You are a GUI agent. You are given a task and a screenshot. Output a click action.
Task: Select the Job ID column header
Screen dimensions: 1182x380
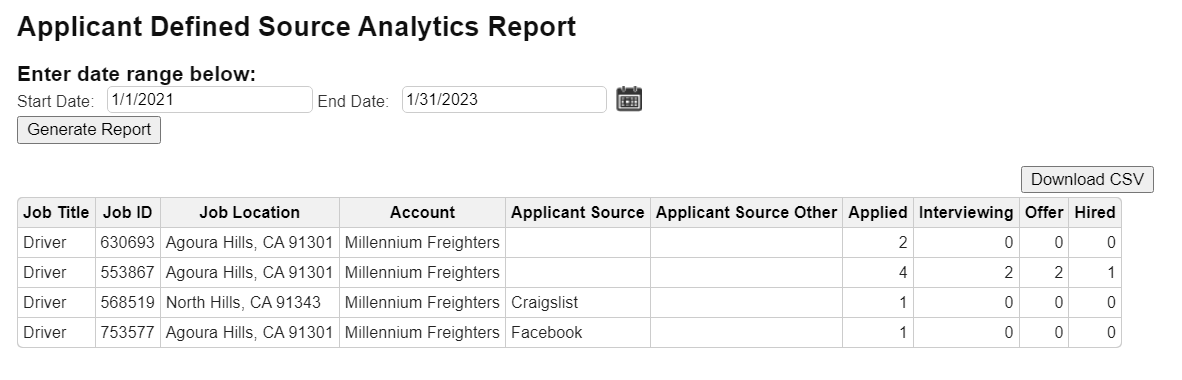(x=128, y=213)
